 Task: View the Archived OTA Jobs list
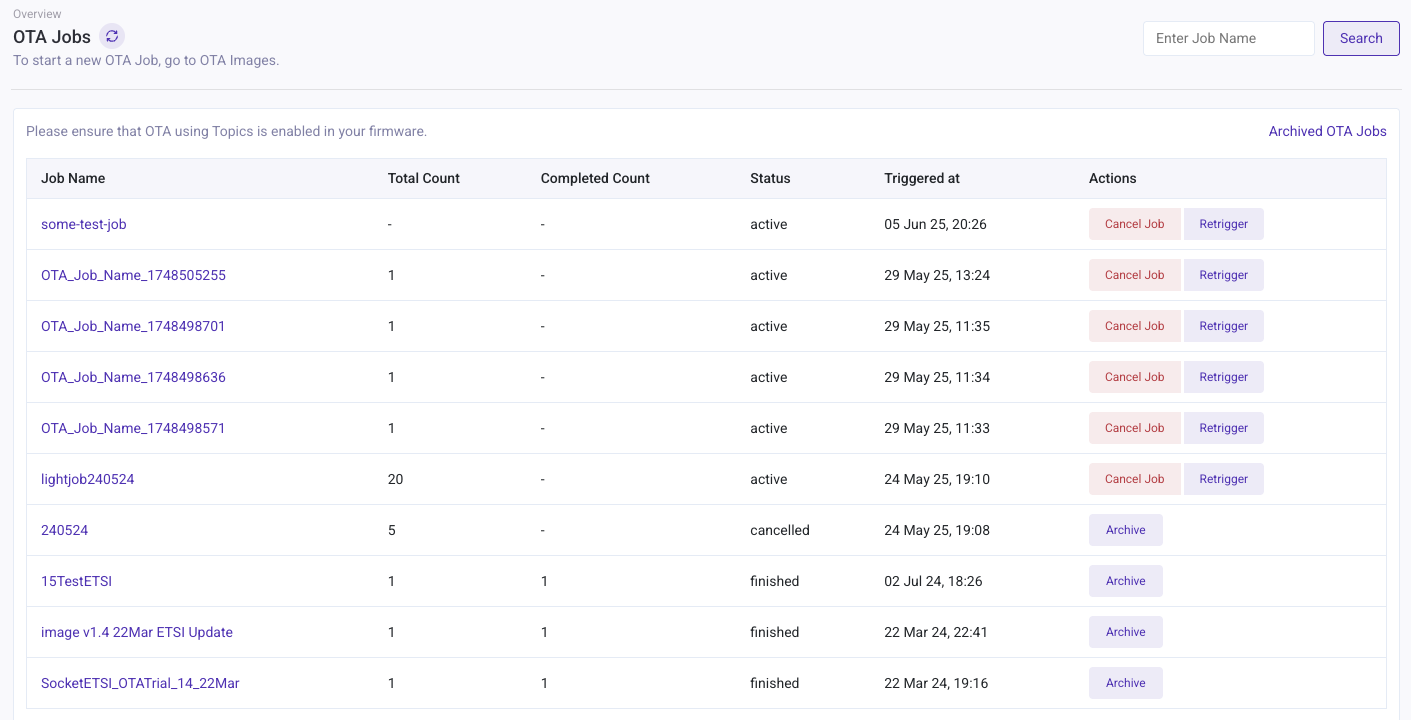(x=1327, y=131)
